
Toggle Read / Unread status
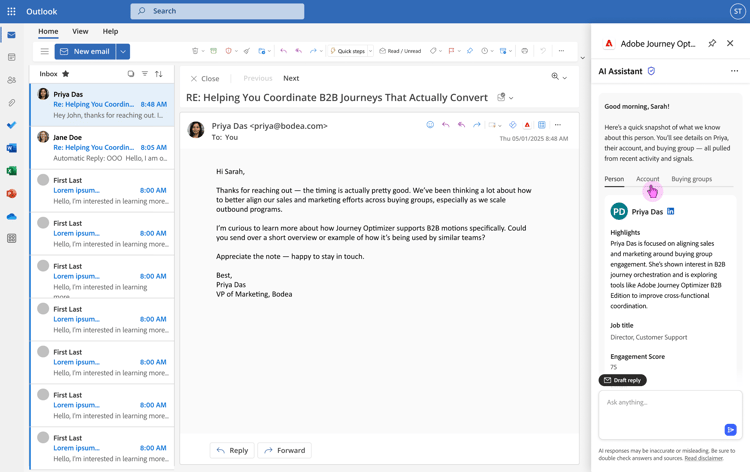[400, 51]
